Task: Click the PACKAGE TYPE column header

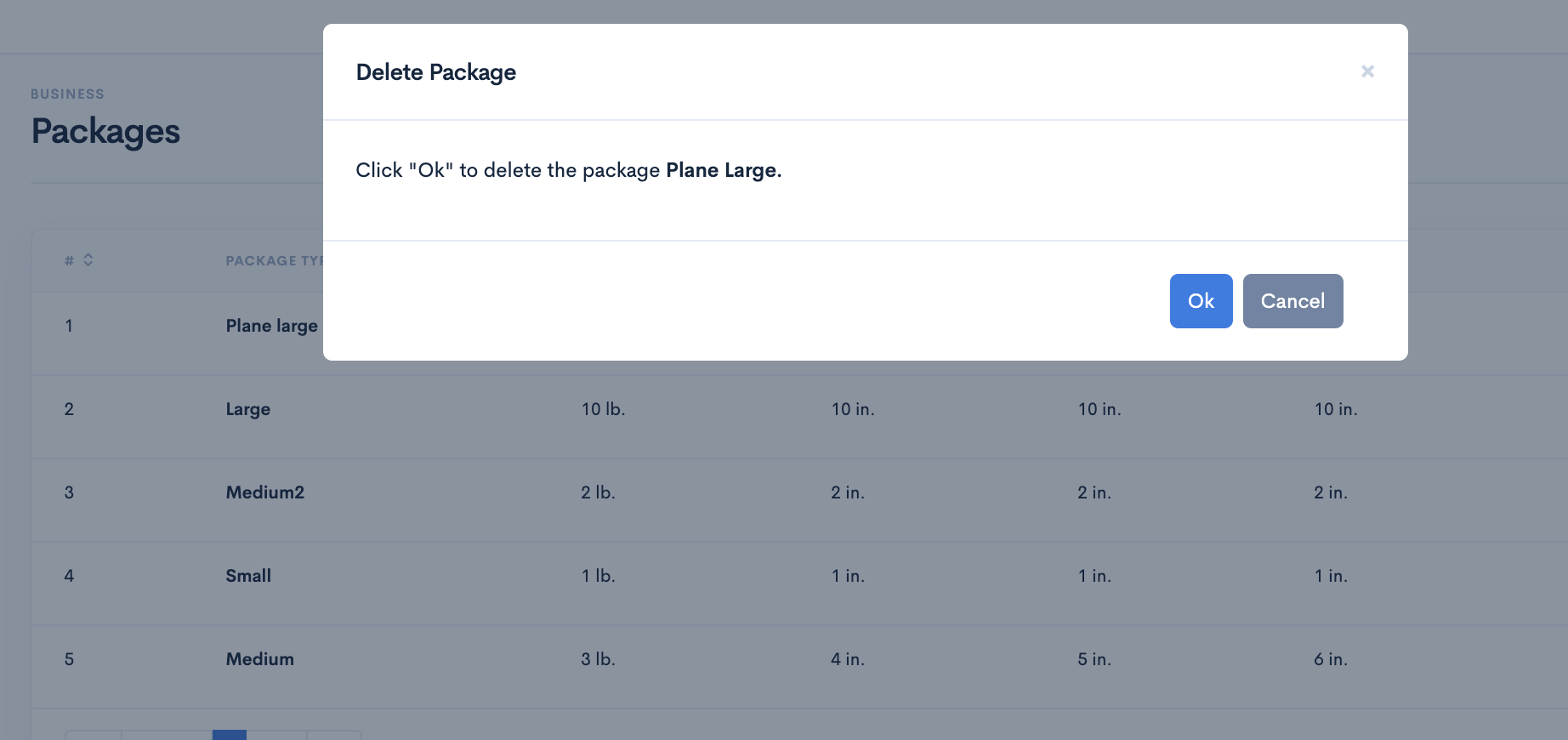Action: click(274, 261)
